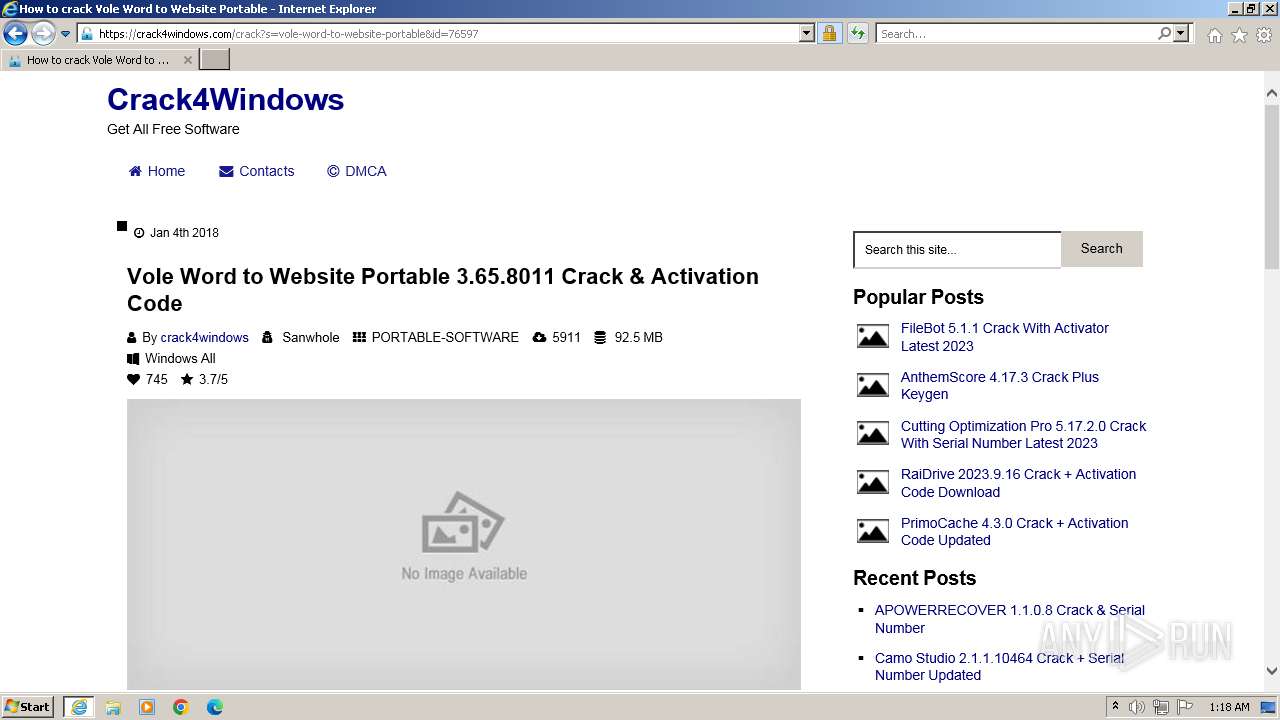Show hidden system tray icons arrow
The height and width of the screenshot is (720, 1280).
[1115, 707]
